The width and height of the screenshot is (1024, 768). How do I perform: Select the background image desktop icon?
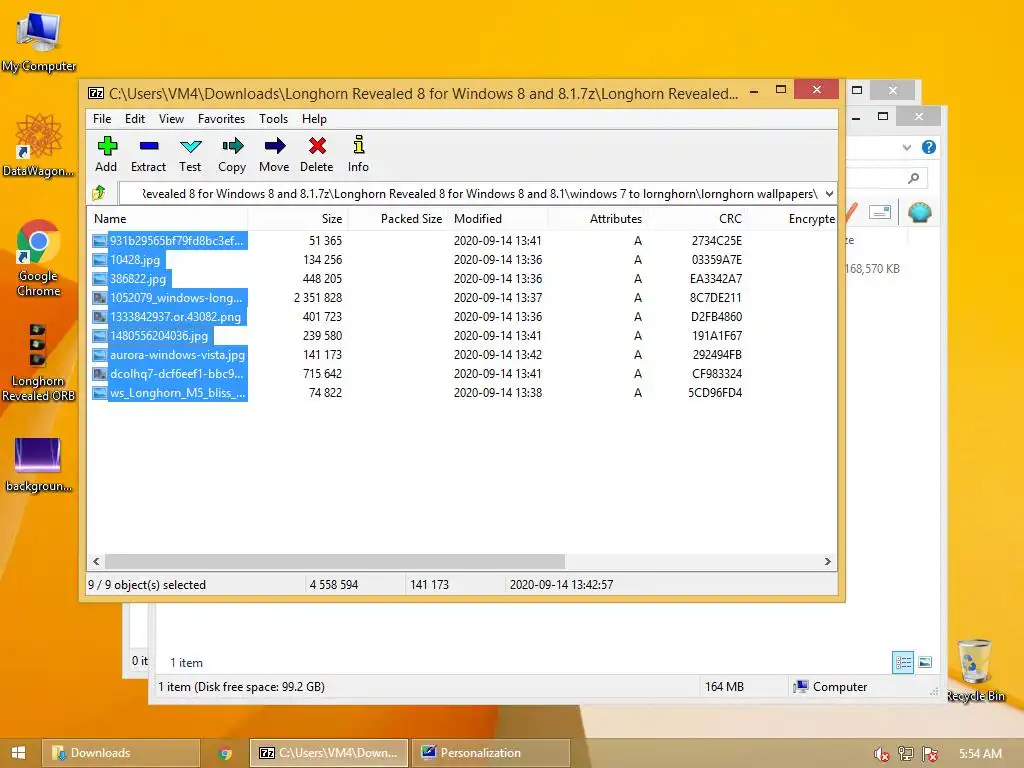point(38,465)
